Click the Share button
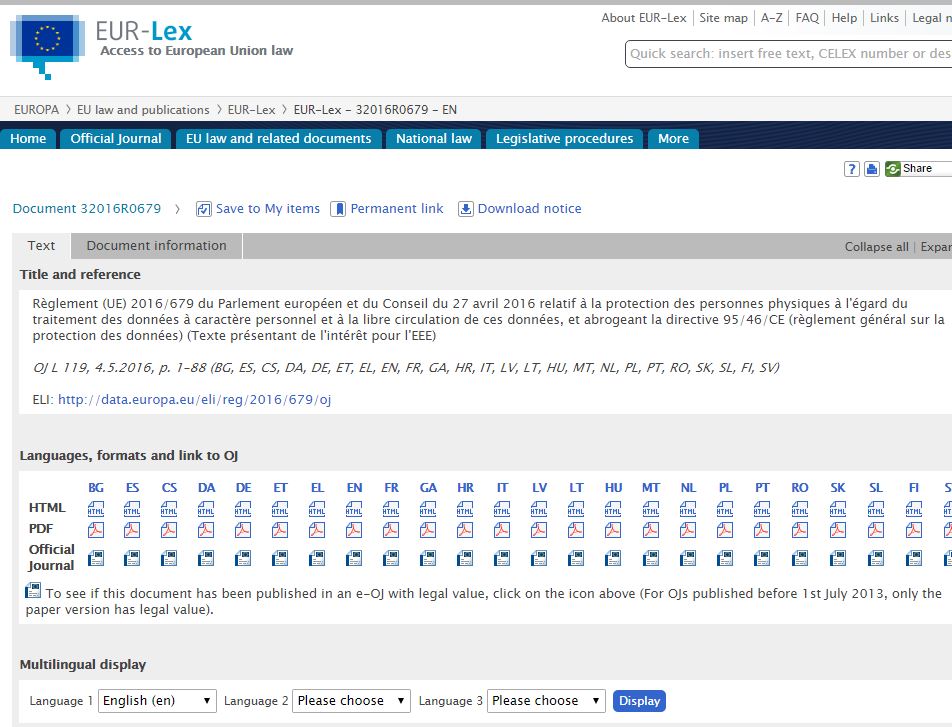The image size is (952, 727). 917,169
